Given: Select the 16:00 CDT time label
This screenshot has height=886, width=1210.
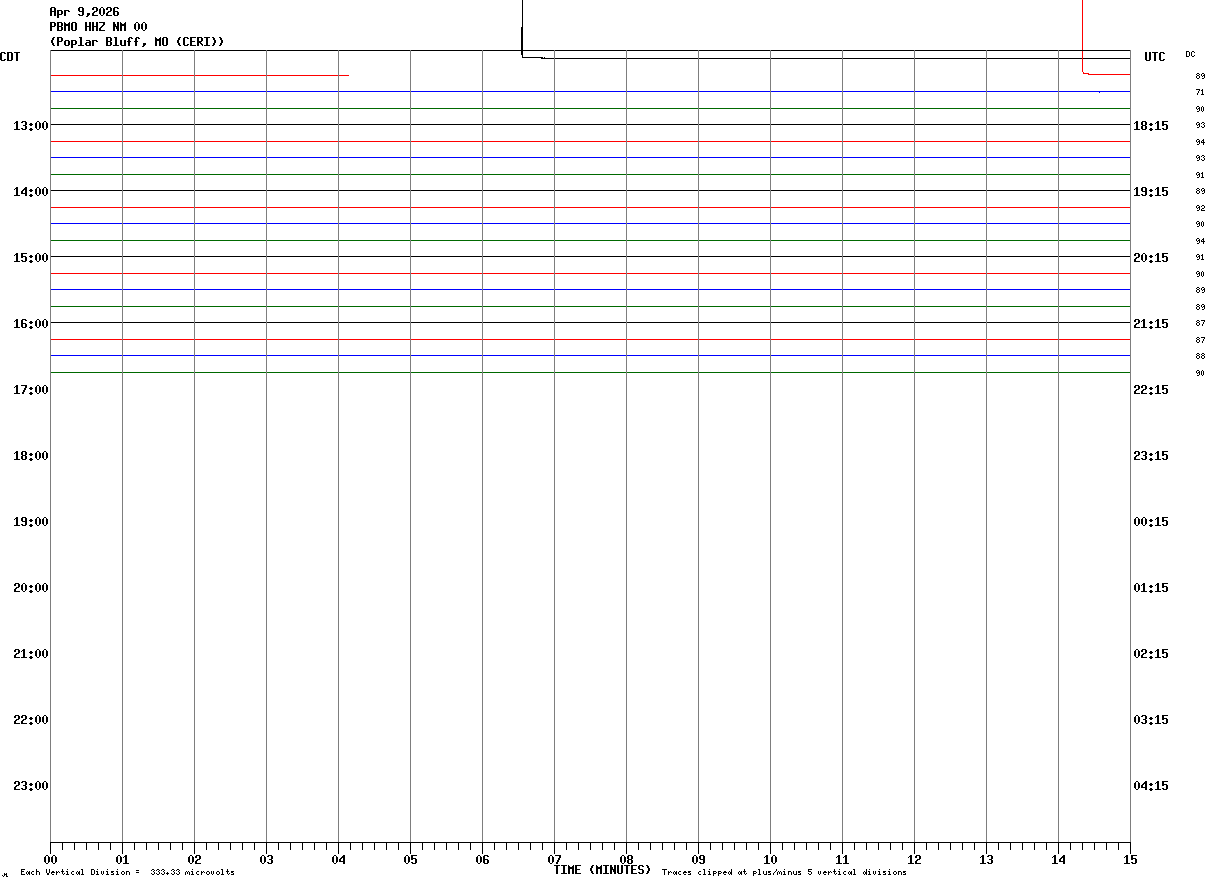Looking at the screenshot, I should tap(31, 323).
